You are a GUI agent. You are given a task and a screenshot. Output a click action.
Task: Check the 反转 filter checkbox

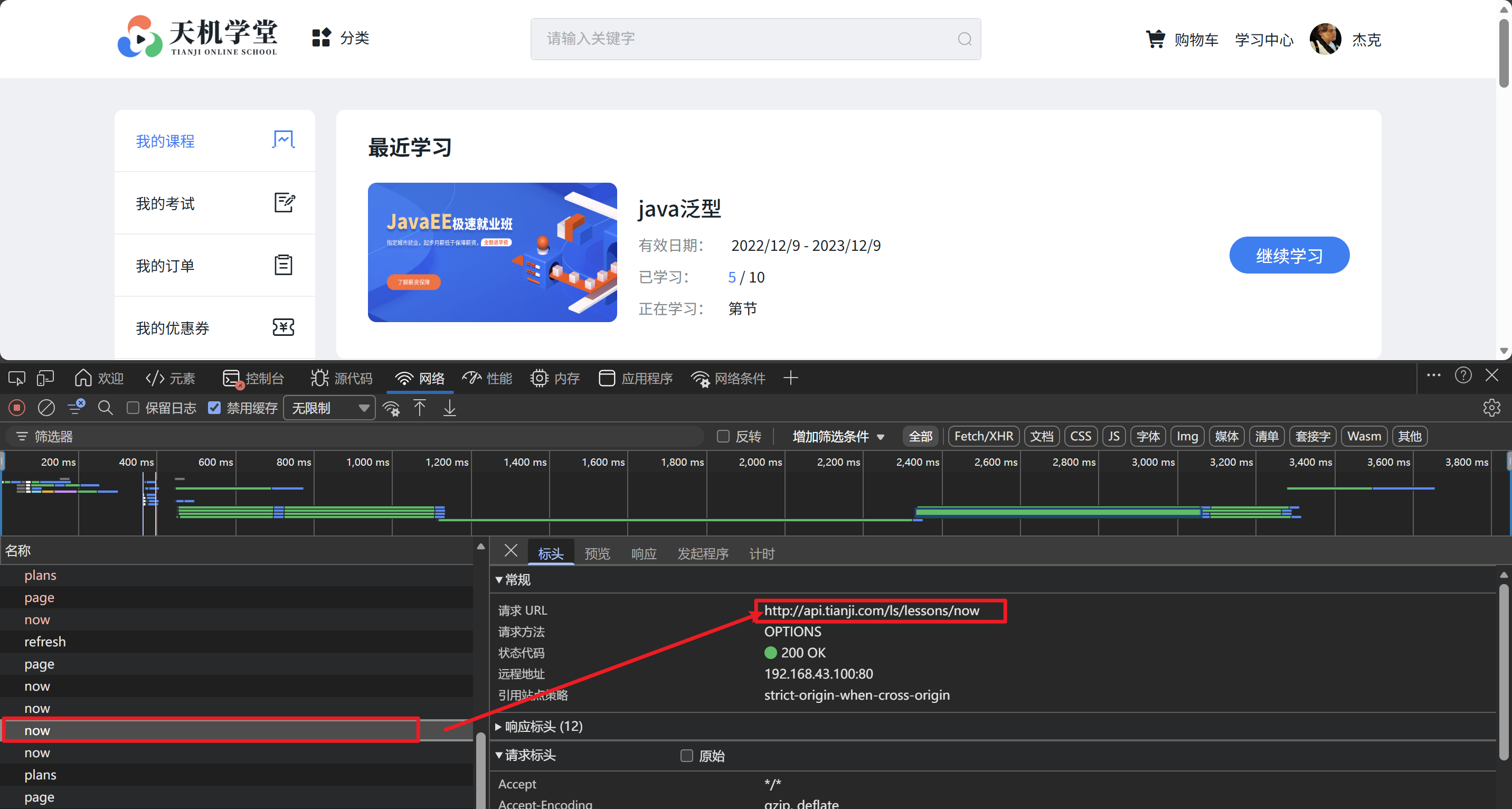click(x=723, y=436)
